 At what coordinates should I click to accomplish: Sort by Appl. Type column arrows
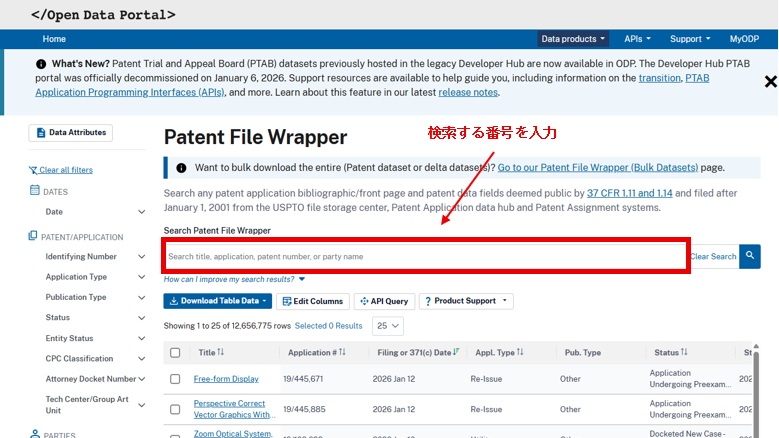(520, 352)
